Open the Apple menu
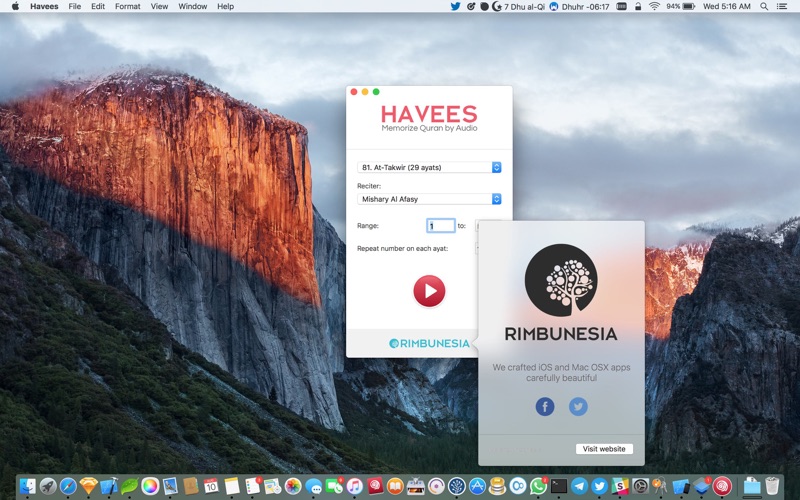 pyautogui.click(x=15, y=6)
